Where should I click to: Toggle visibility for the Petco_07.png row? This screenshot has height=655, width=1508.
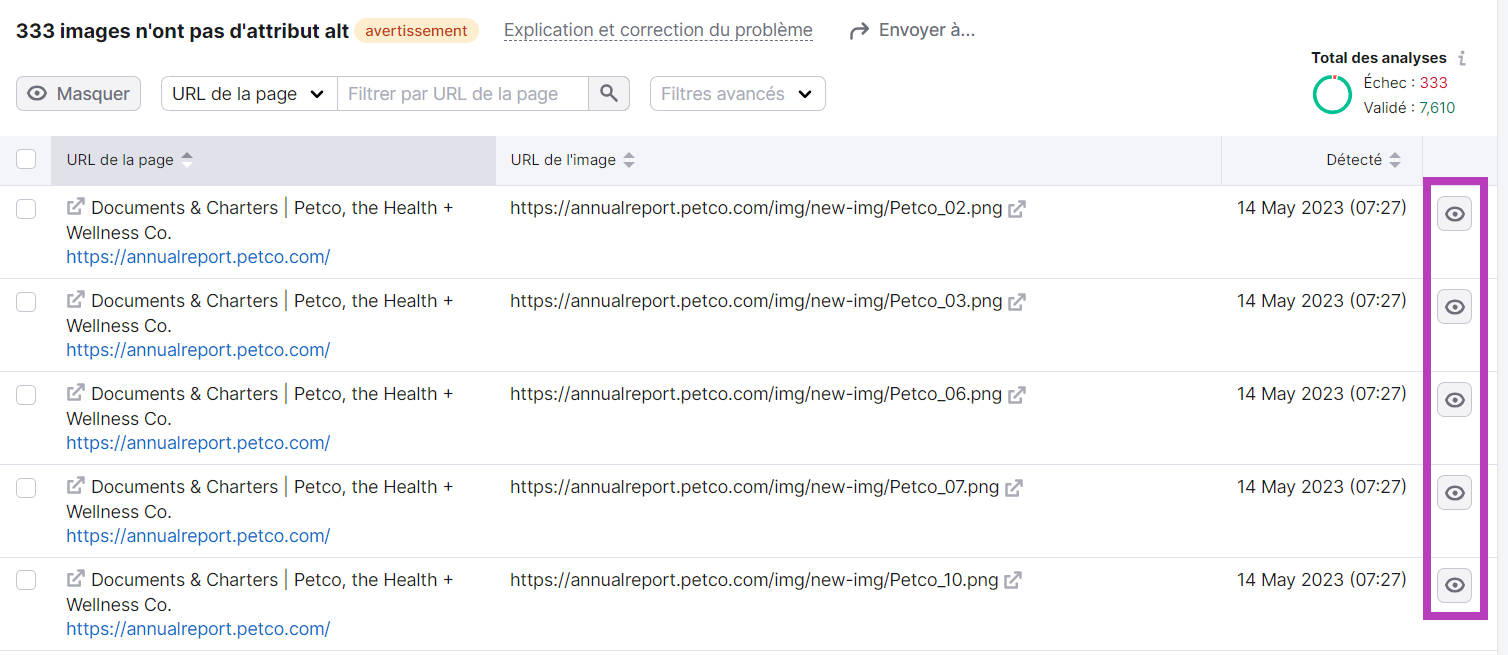tap(1454, 492)
